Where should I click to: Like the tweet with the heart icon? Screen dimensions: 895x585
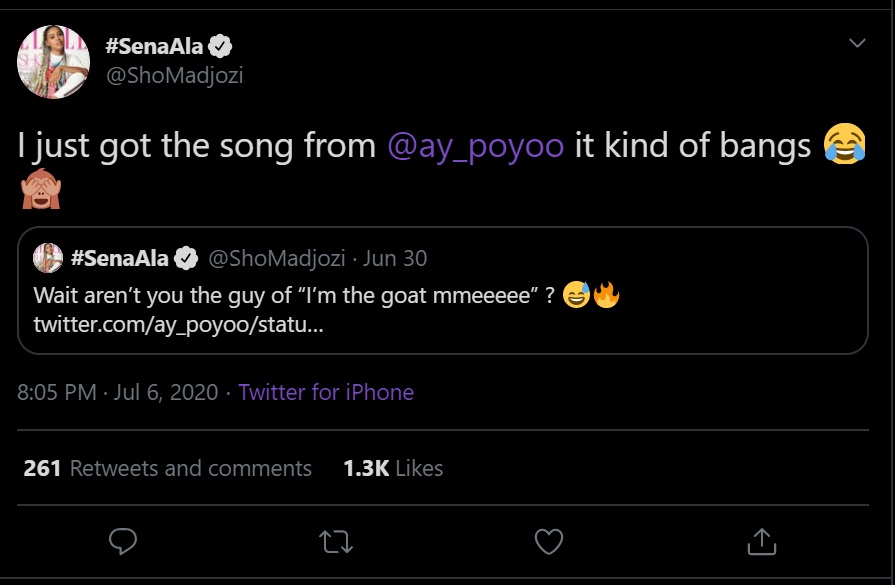tap(549, 541)
